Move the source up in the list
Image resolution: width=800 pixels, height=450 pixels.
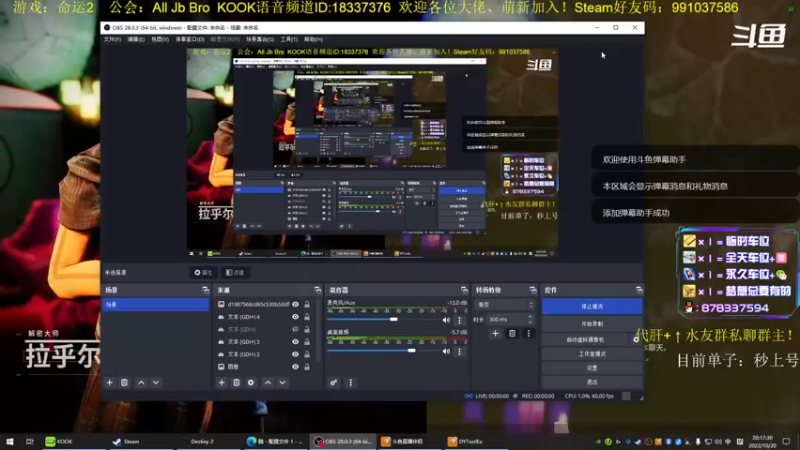pos(268,382)
